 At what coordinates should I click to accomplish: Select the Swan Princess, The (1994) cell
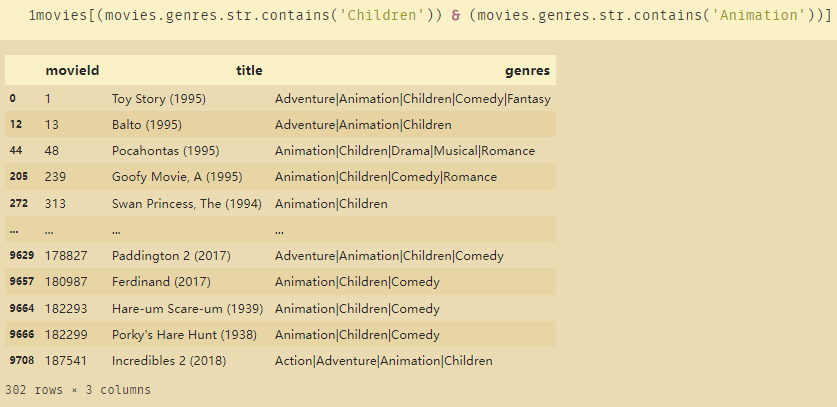[187, 204]
